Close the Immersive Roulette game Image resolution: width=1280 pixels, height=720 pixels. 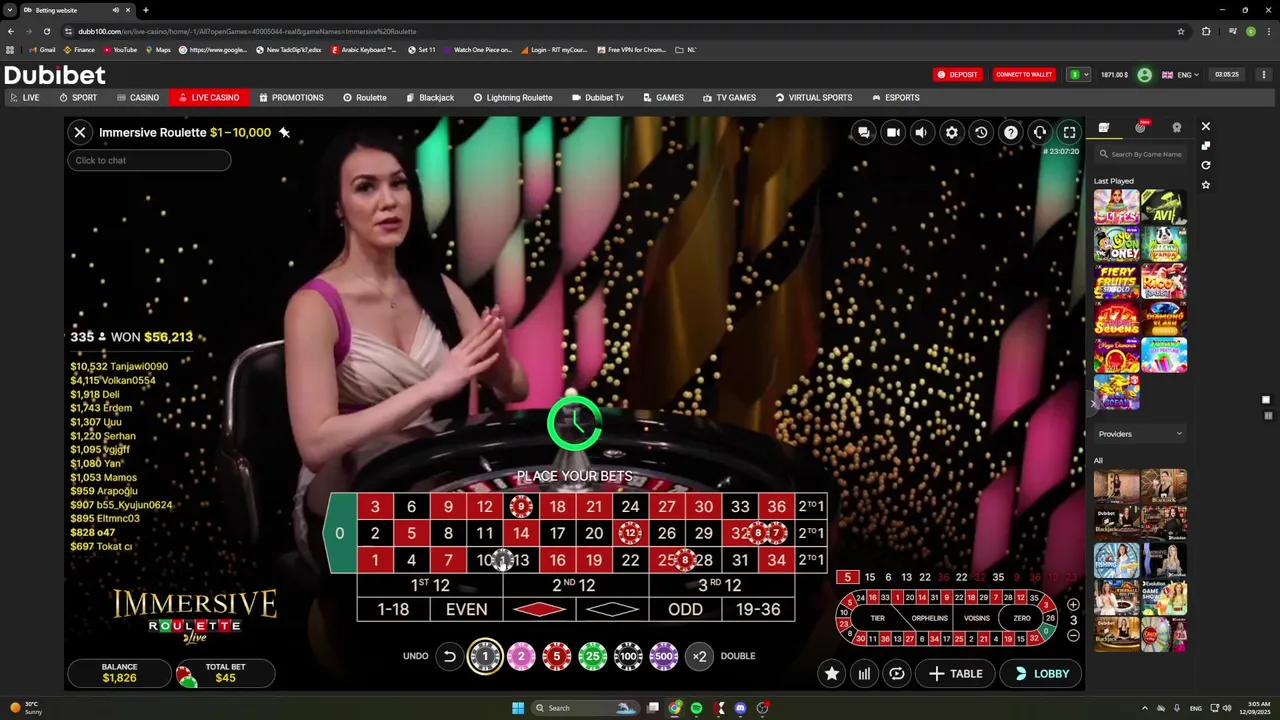80,132
